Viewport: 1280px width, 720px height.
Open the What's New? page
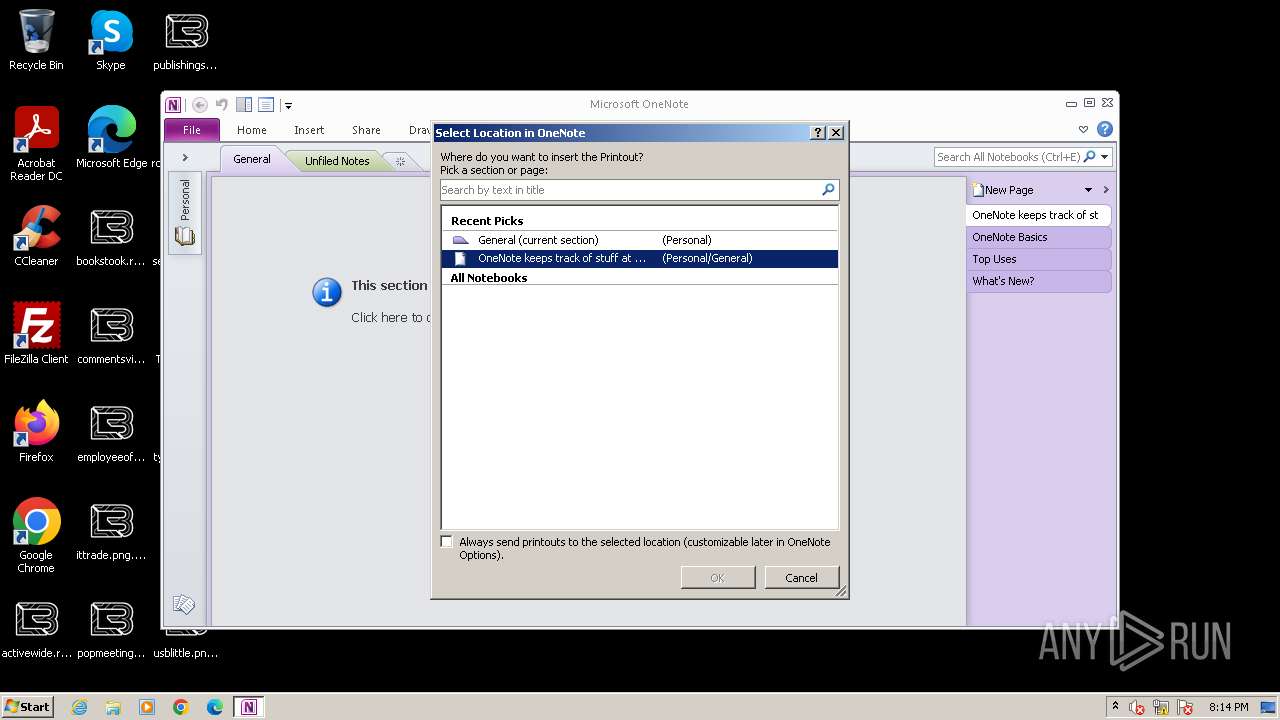pyautogui.click(x=1038, y=281)
